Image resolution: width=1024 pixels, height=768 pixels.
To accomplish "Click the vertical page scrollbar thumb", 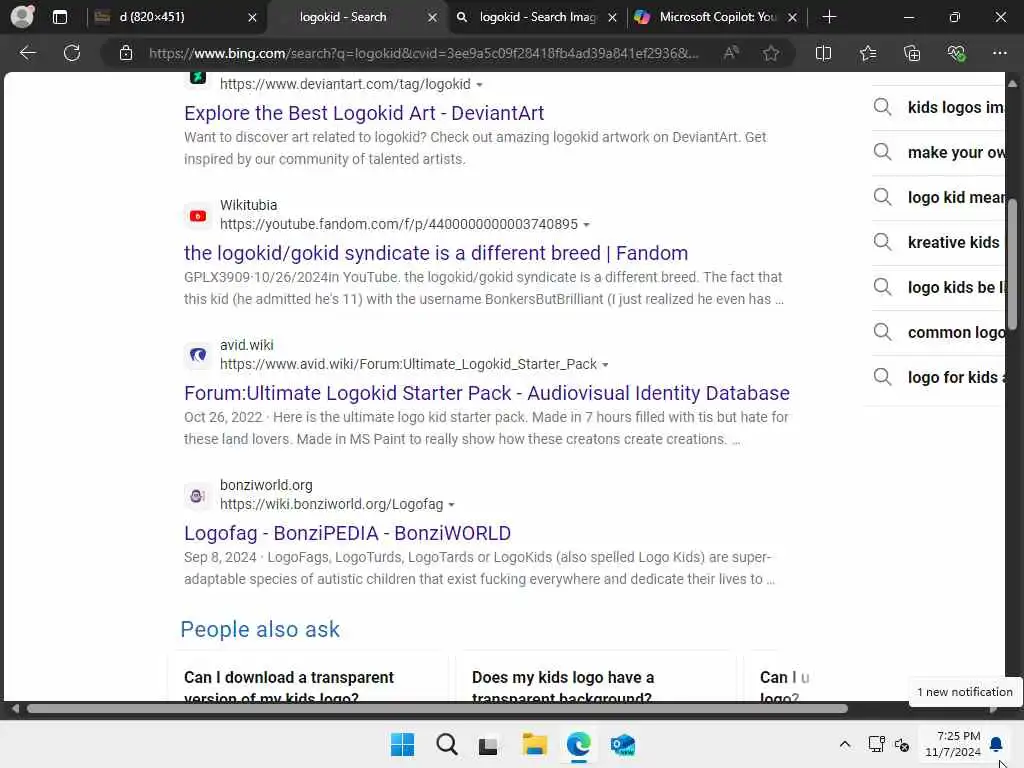I will (x=1012, y=264).
